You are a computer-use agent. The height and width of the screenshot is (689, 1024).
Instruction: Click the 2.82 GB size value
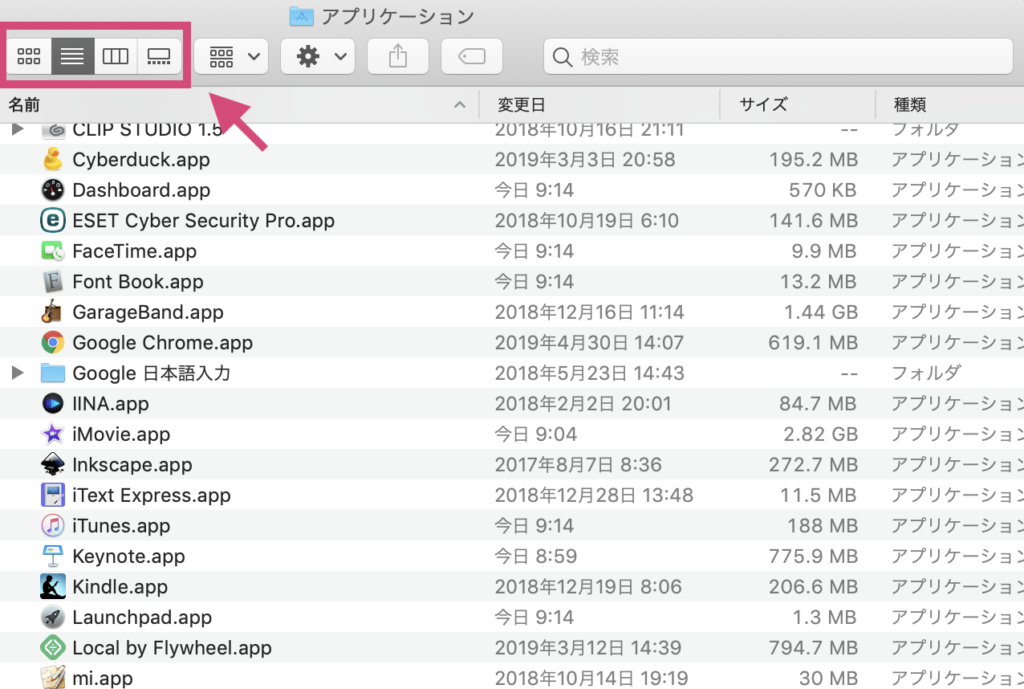pos(821,434)
